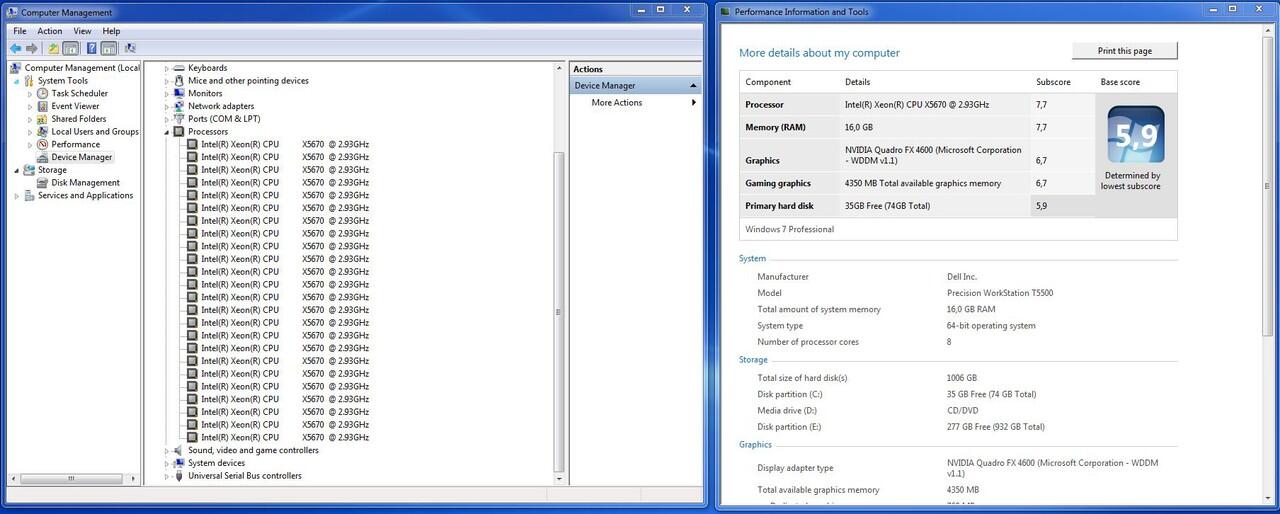The width and height of the screenshot is (1280, 514).
Task: Collapse the Processors node arrow
Action: 168,132
